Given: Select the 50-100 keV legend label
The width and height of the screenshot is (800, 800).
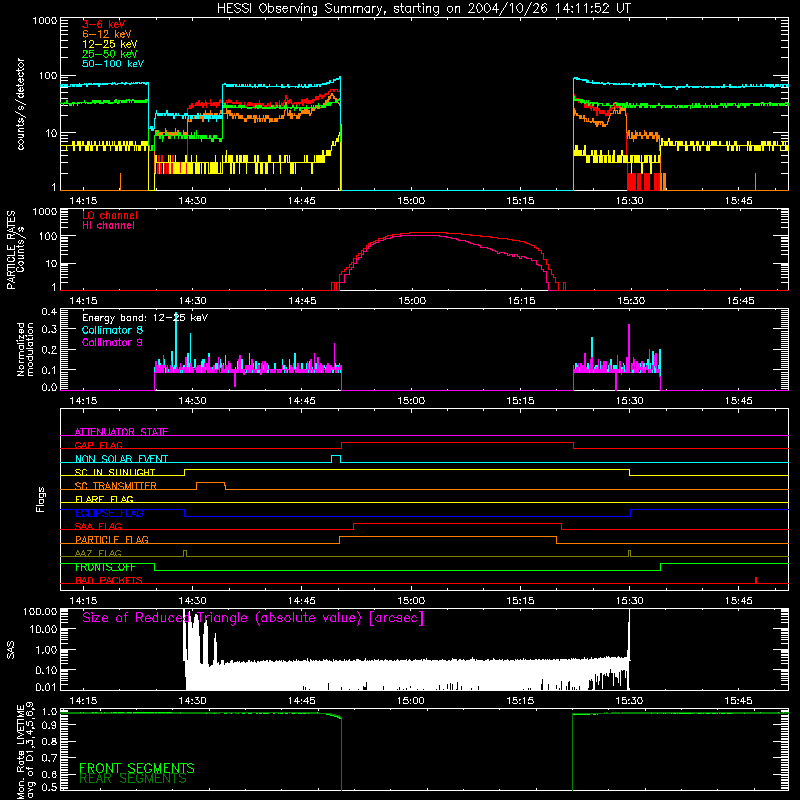Looking at the screenshot, I should point(113,64).
